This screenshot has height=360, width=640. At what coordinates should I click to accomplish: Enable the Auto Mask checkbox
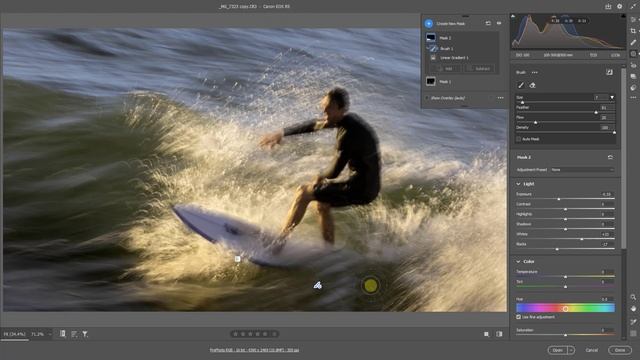click(x=519, y=139)
